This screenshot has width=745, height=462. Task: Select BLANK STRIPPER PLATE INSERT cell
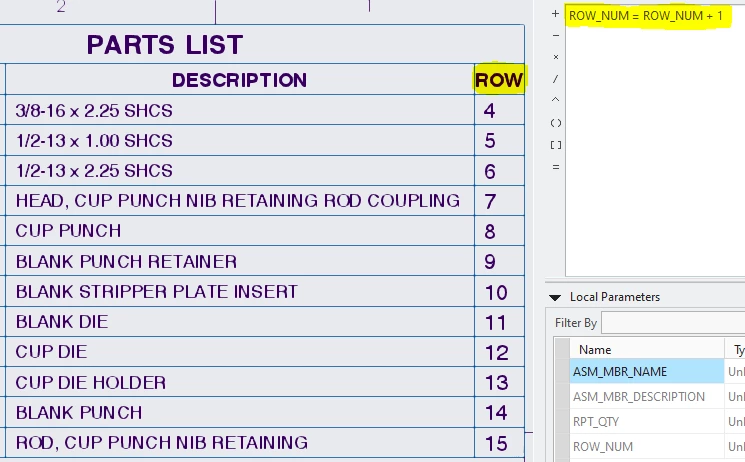tap(240, 291)
